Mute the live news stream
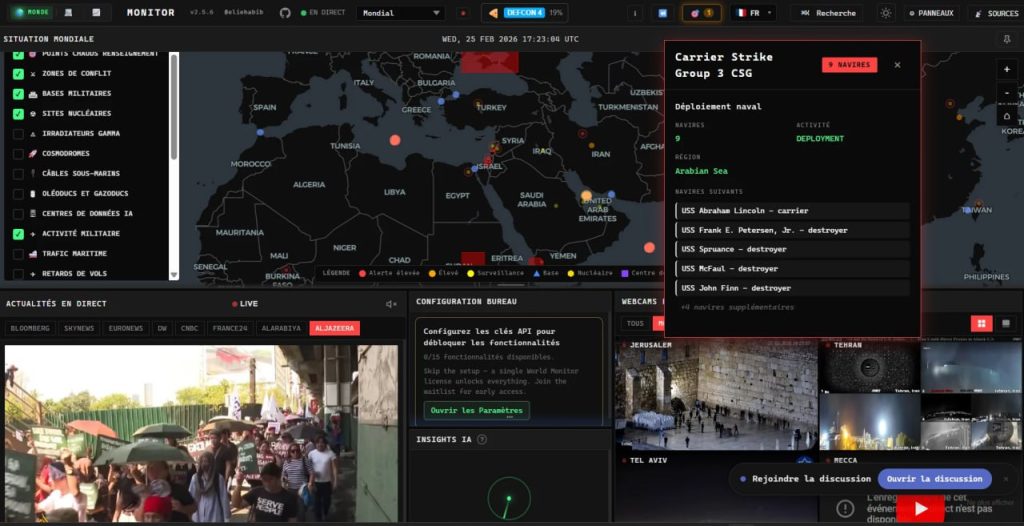 coord(391,304)
